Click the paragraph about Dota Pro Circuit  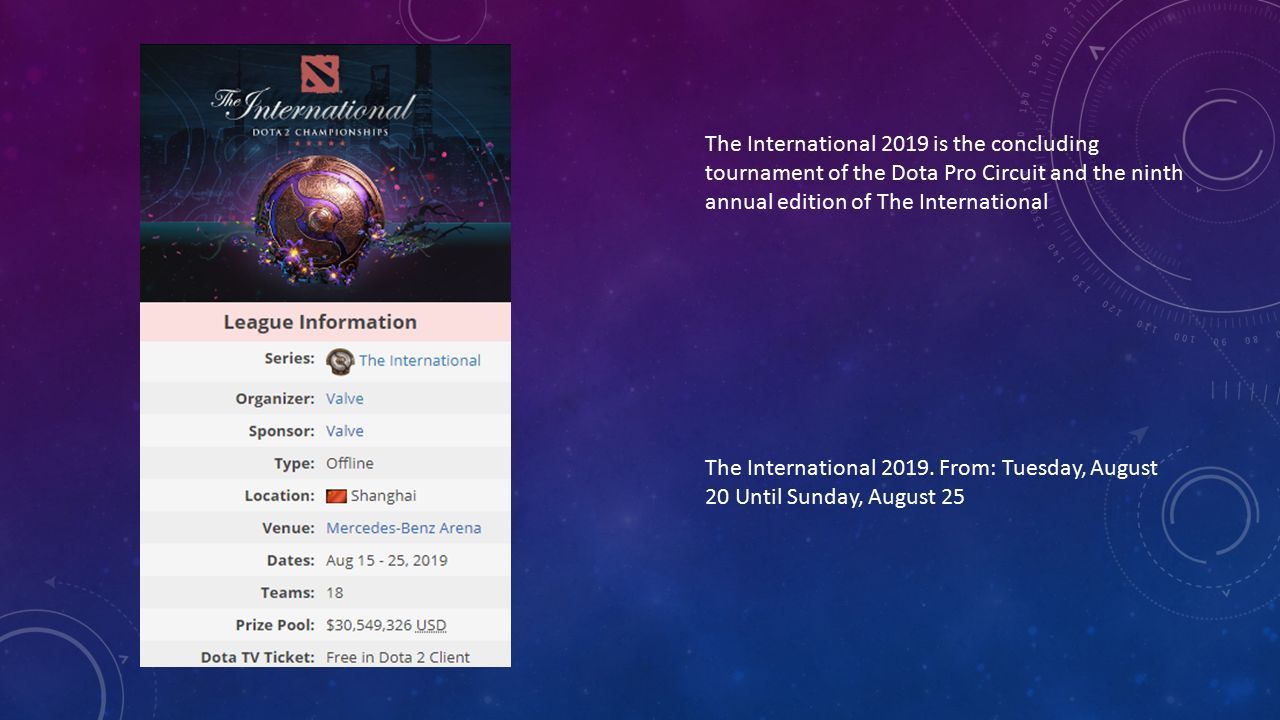pos(944,172)
